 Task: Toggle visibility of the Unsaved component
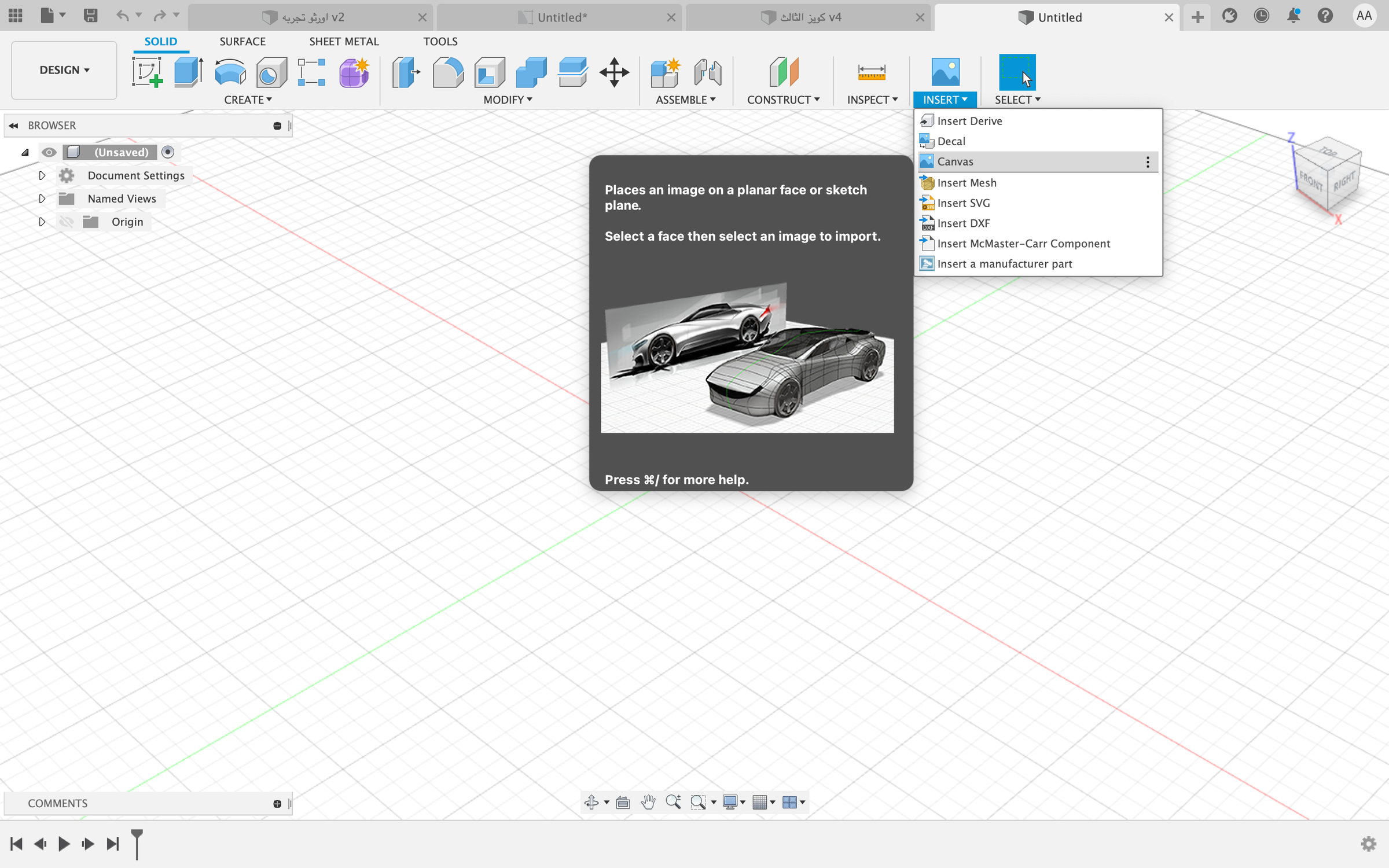pos(49,152)
